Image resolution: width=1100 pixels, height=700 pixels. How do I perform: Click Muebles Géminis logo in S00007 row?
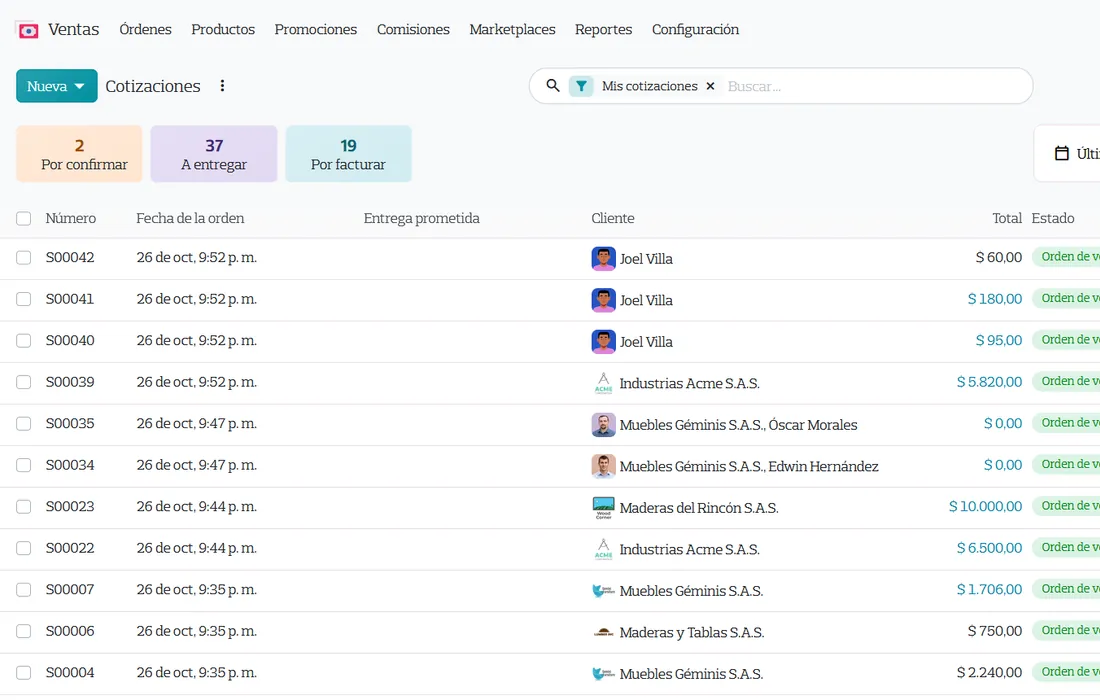603,591
